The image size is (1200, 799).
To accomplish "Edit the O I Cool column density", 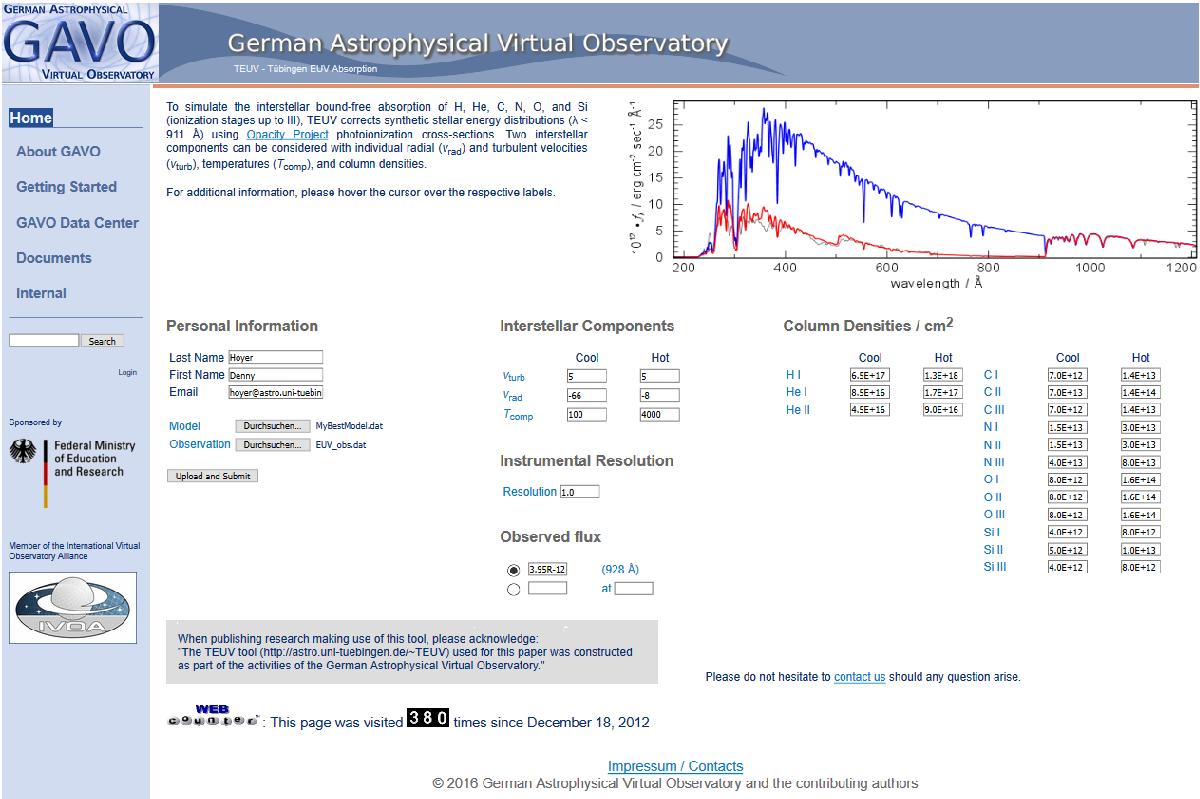I will point(1067,480).
